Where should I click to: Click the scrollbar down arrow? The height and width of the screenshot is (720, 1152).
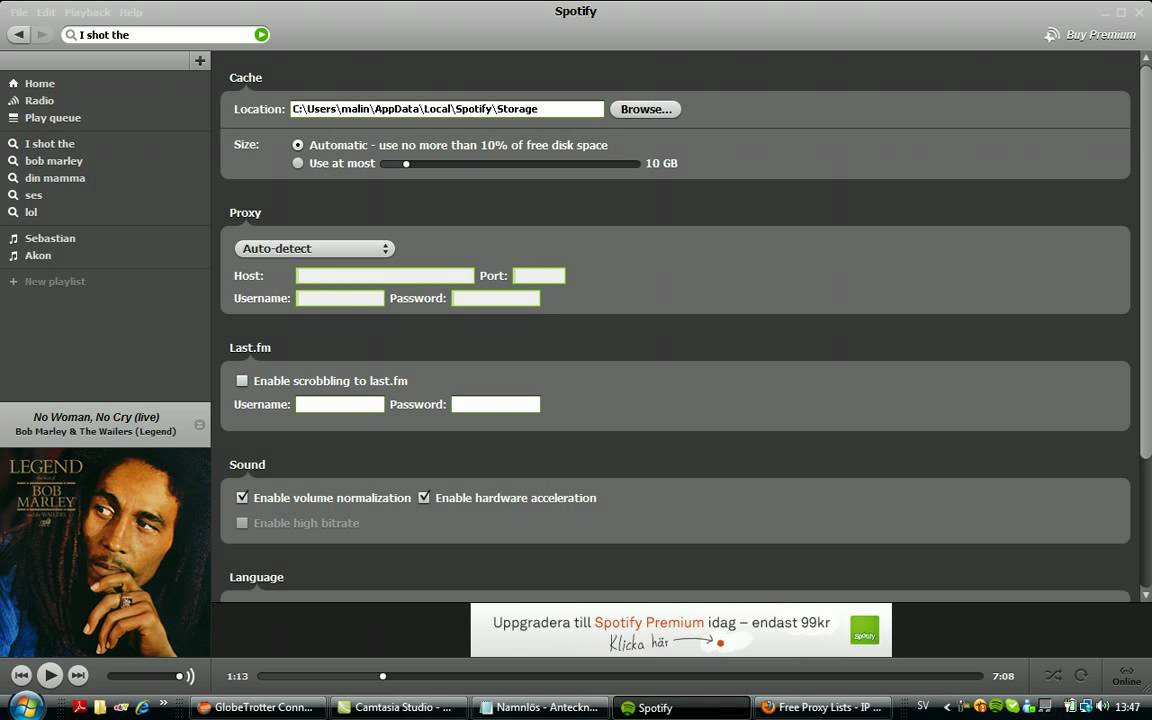[x=1145, y=594]
